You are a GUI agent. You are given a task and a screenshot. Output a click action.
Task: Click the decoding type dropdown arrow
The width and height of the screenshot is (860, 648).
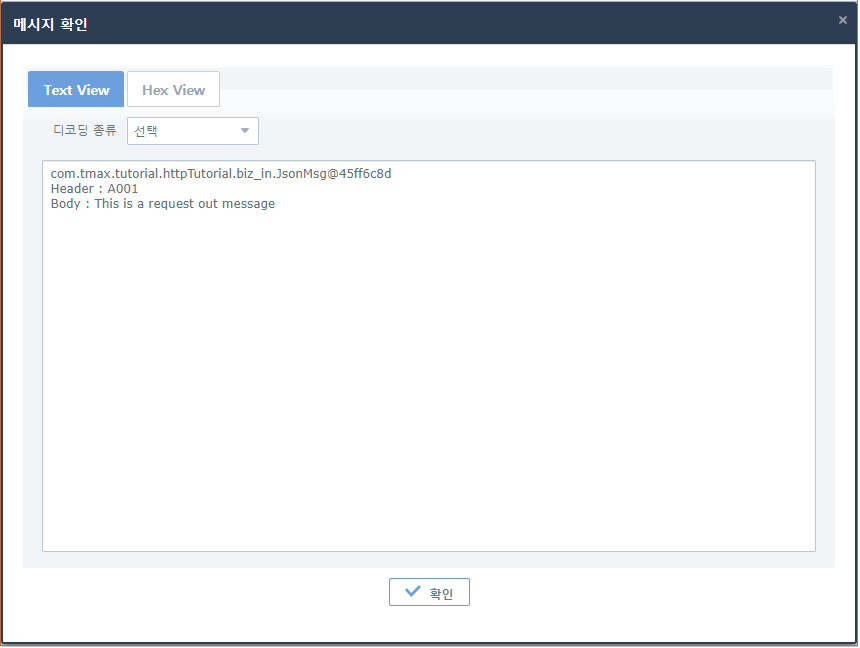(245, 131)
